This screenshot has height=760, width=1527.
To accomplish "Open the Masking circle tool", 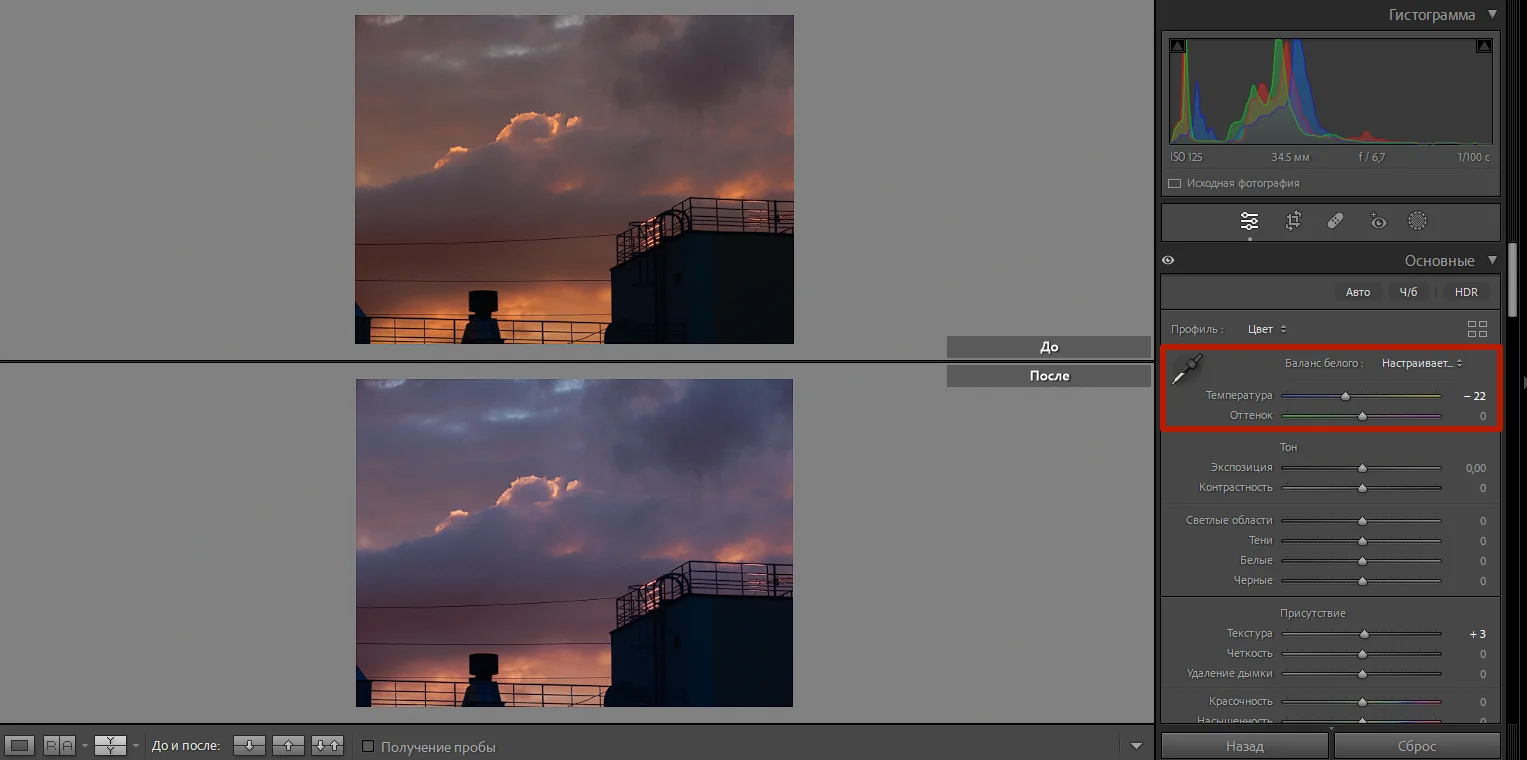I will tap(1417, 221).
